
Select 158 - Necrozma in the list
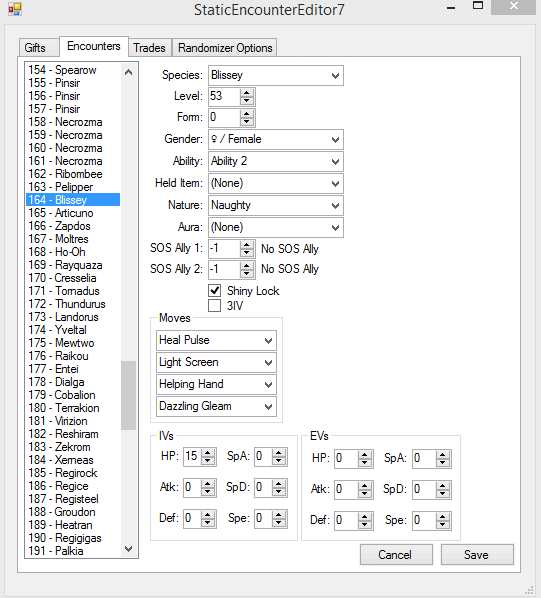(73, 122)
